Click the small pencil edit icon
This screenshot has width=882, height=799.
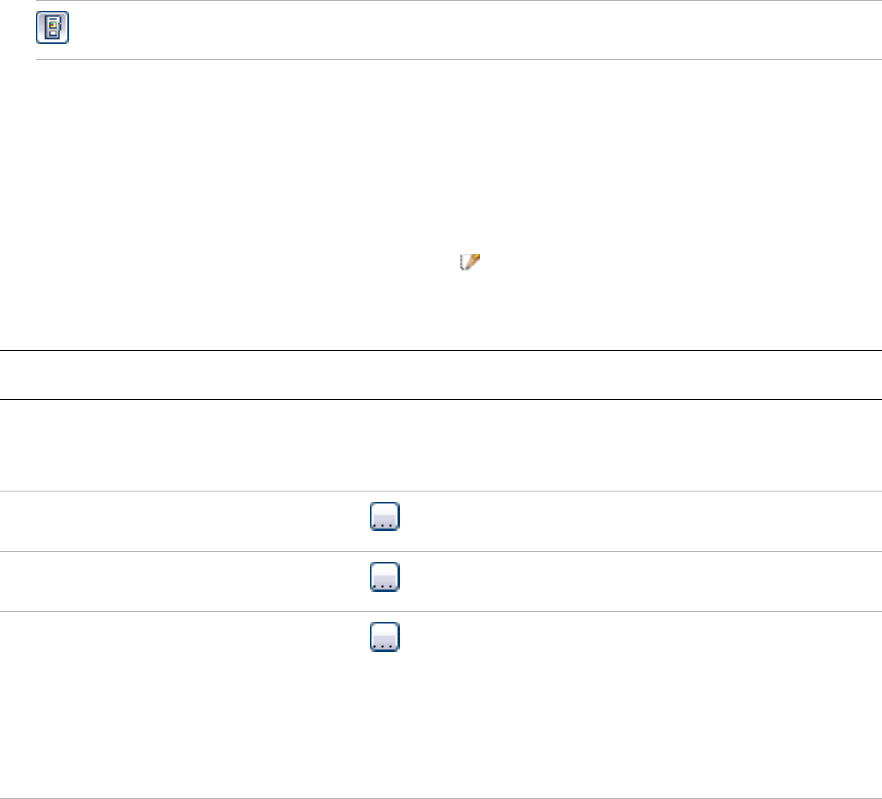click(470, 262)
